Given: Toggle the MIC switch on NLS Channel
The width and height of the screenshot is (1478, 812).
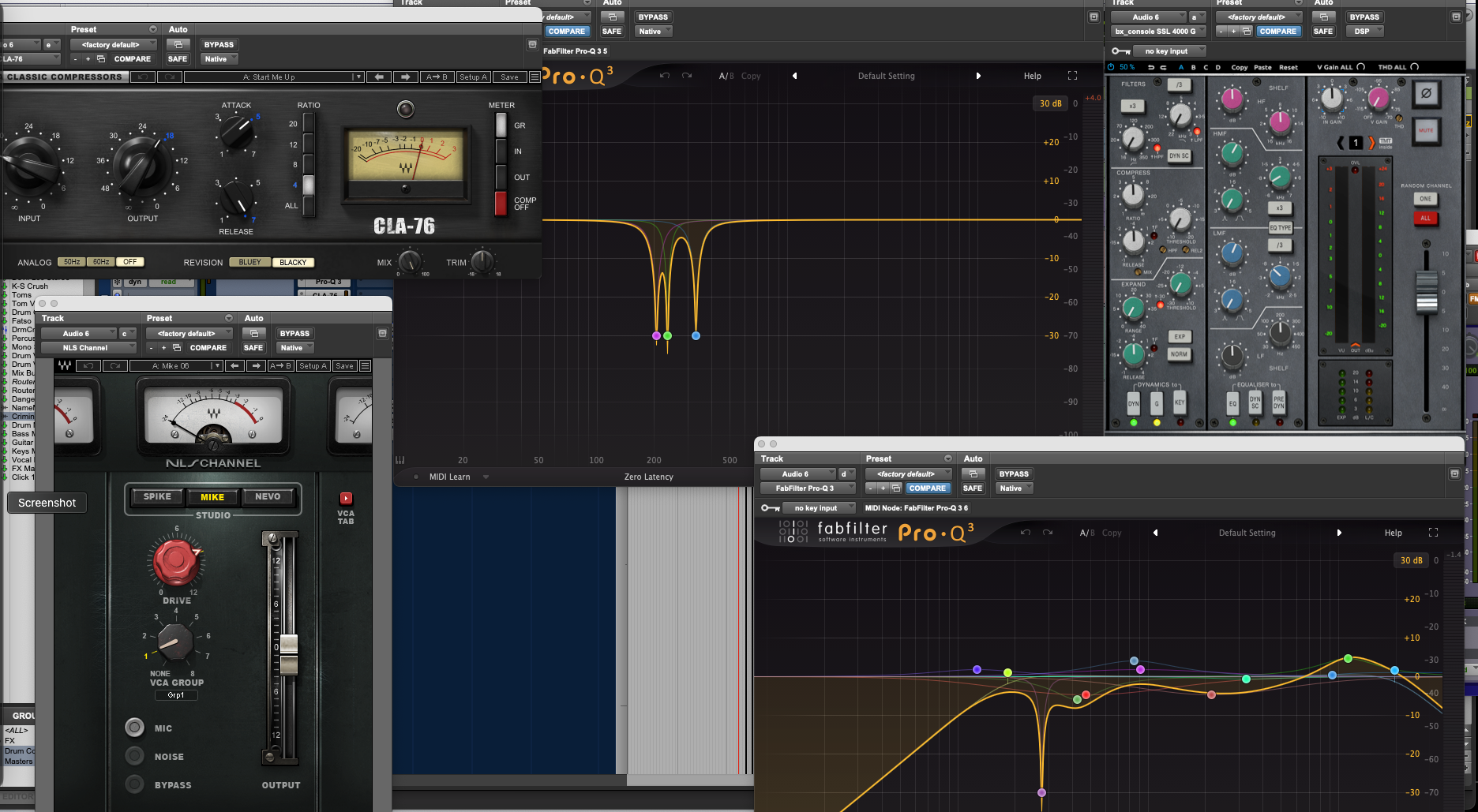Looking at the screenshot, I should click(x=135, y=727).
